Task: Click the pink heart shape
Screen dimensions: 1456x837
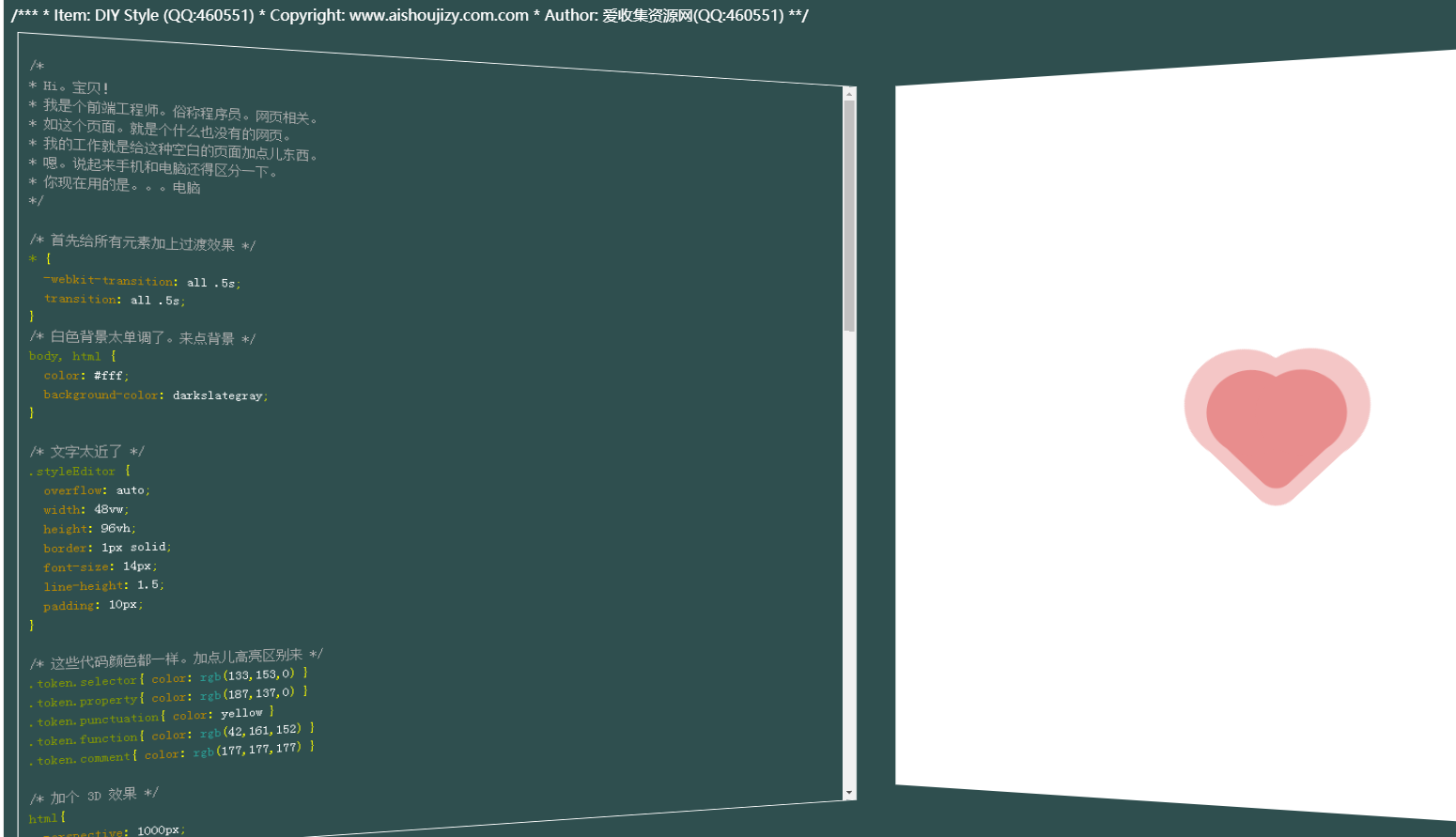Action: pos(1277,426)
